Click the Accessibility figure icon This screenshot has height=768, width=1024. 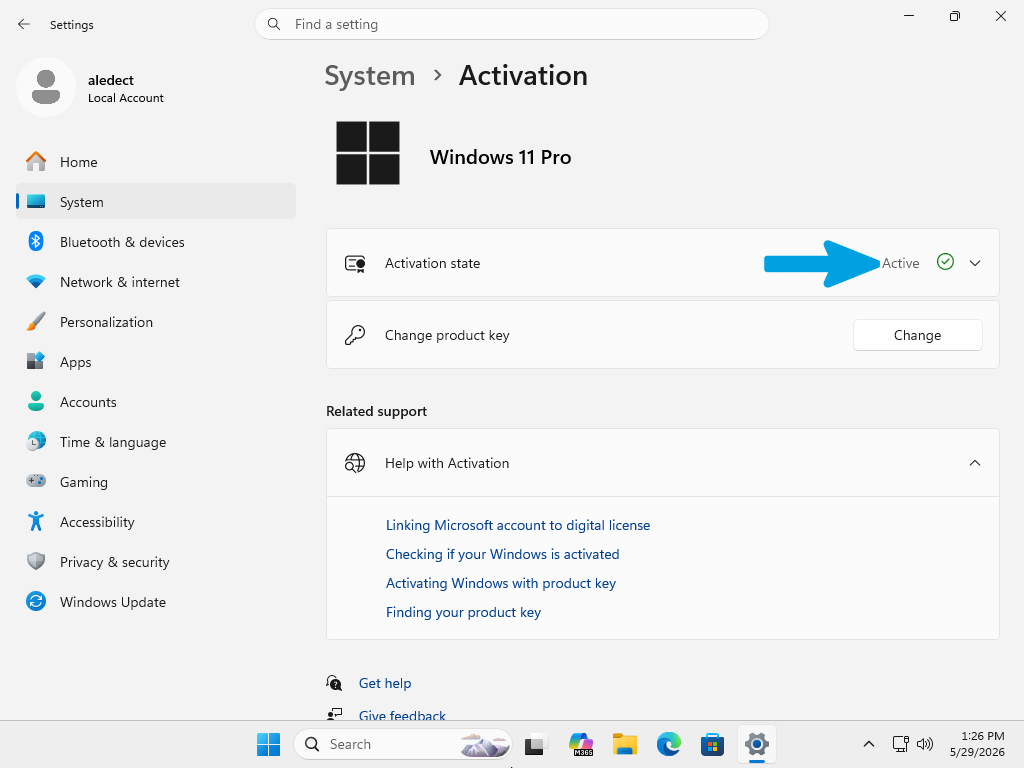click(x=36, y=521)
